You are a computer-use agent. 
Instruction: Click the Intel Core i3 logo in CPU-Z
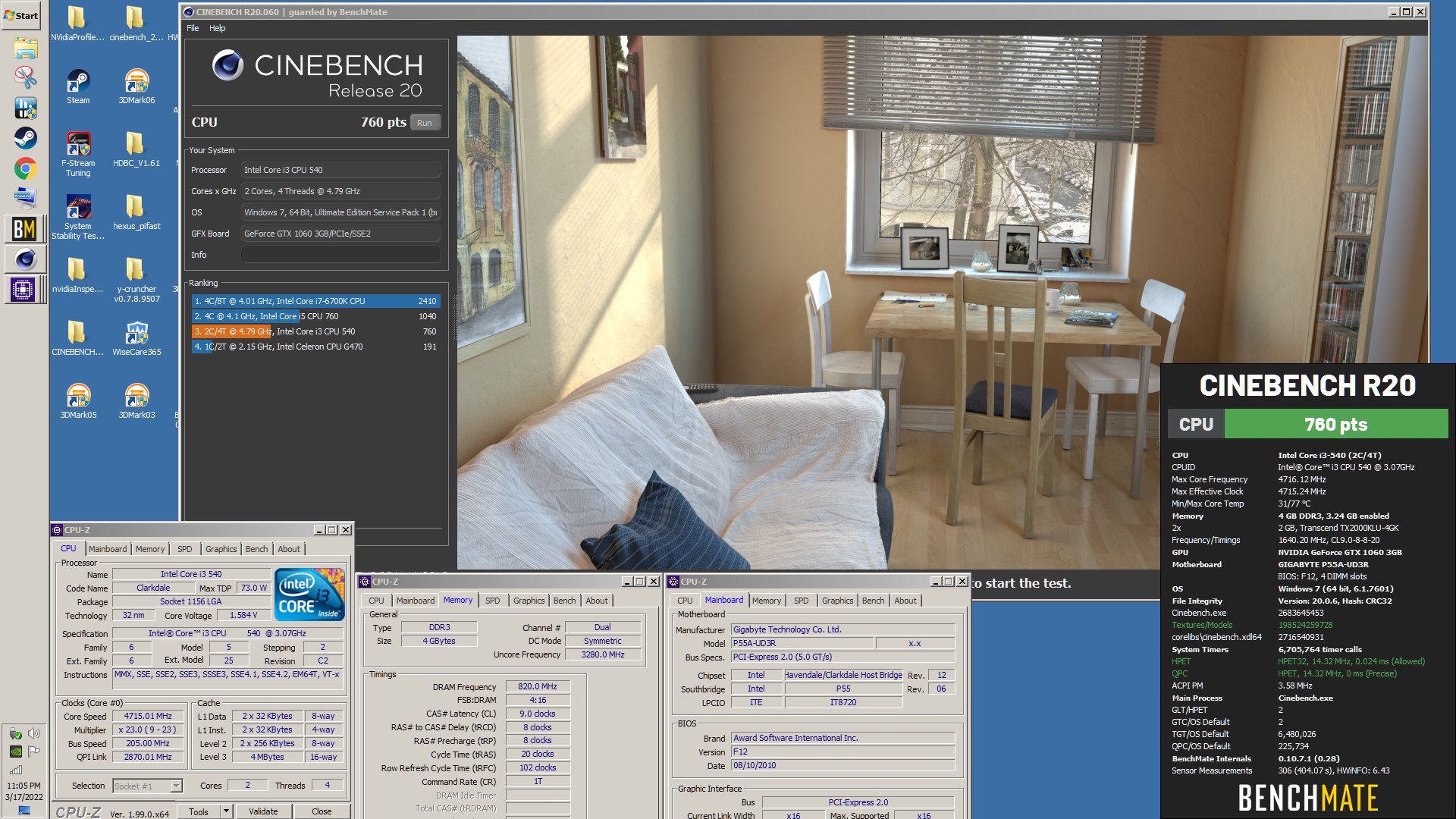(x=309, y=594)
